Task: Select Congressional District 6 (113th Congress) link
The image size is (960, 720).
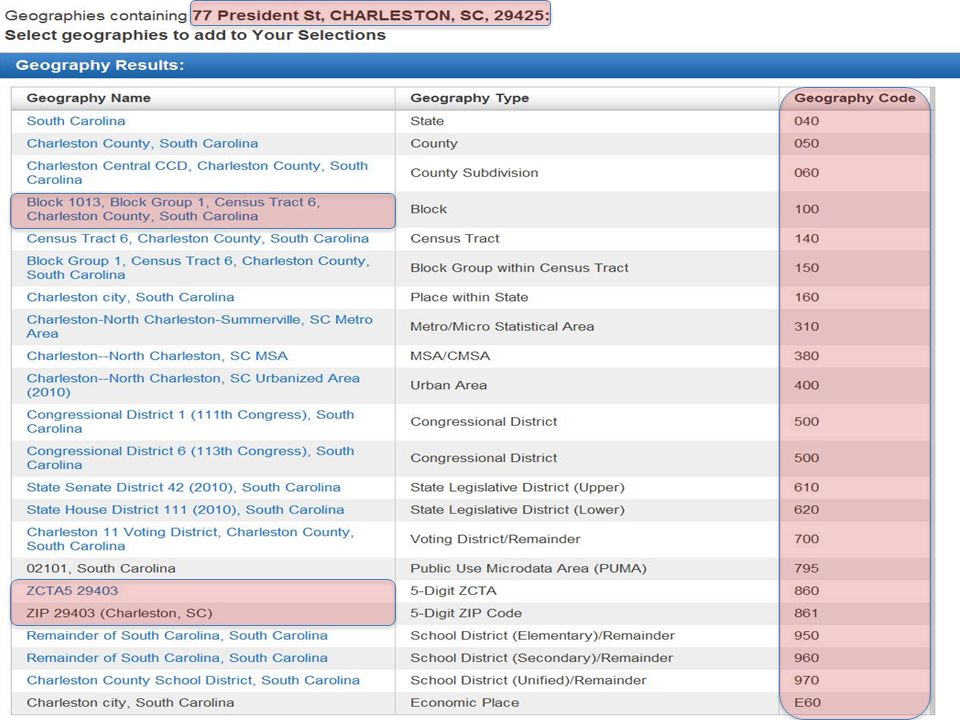Action: pyautogui.click(x=190, y=458)
